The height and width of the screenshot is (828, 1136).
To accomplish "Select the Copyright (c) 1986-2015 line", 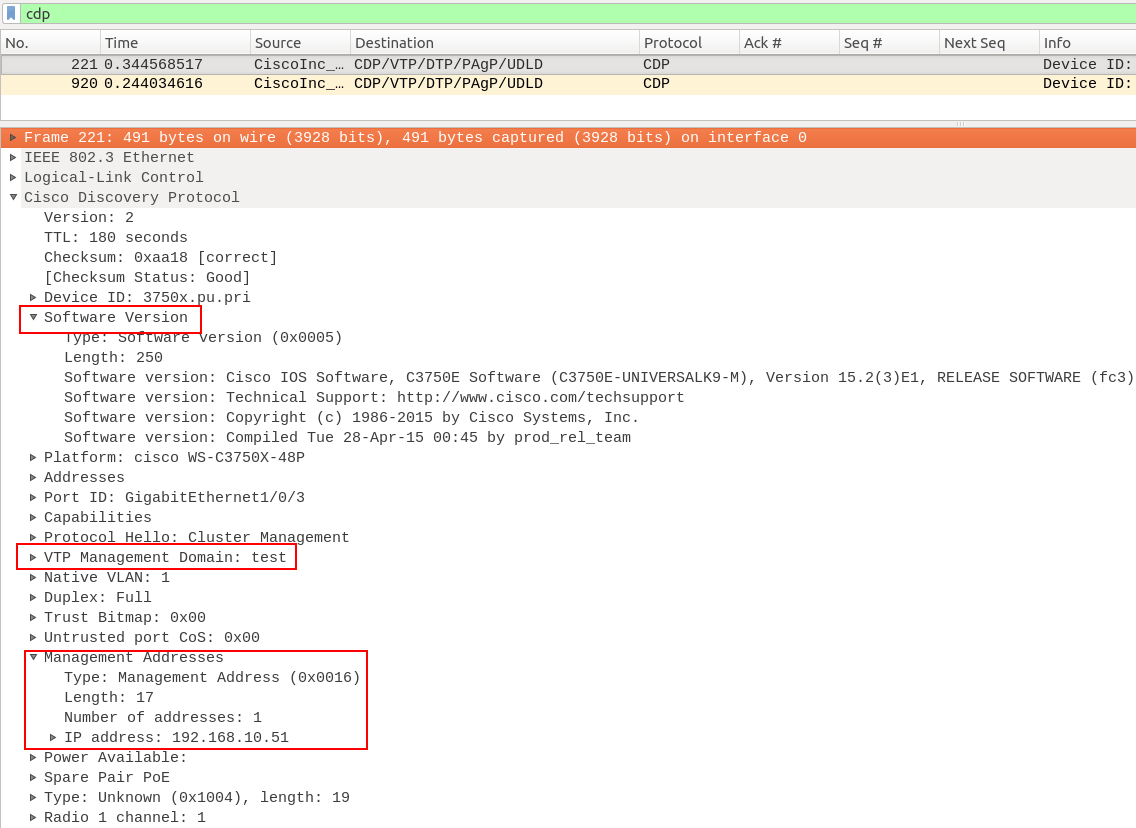I will click(351, 418).
